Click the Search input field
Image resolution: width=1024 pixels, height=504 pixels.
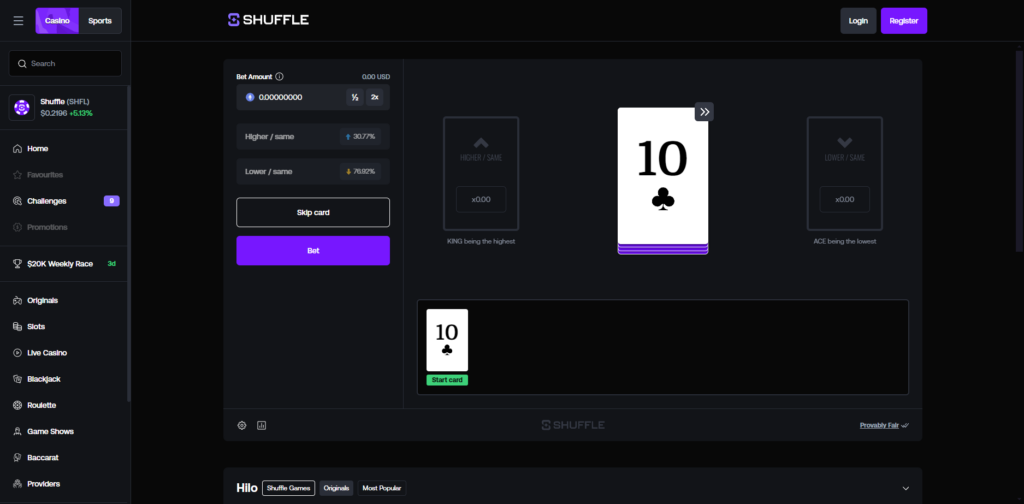tap(65, 63)
